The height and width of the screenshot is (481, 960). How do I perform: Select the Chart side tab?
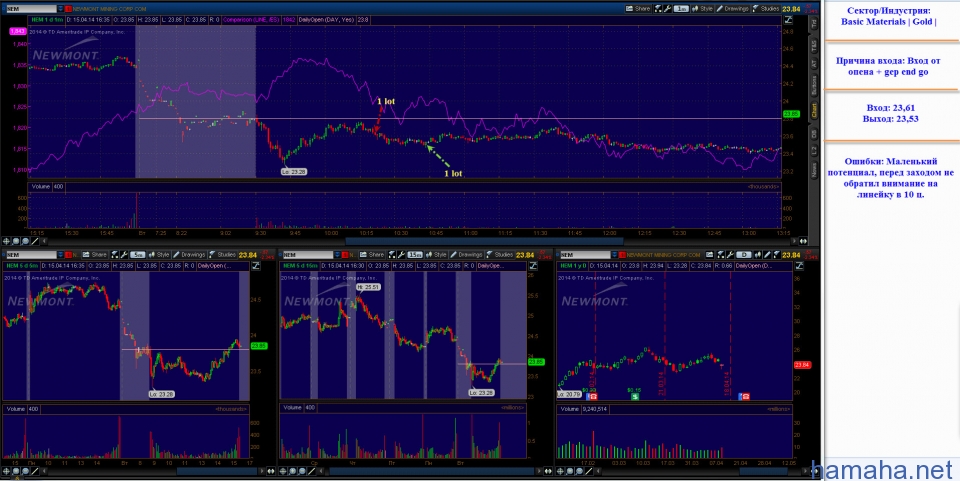pos(814,111)
